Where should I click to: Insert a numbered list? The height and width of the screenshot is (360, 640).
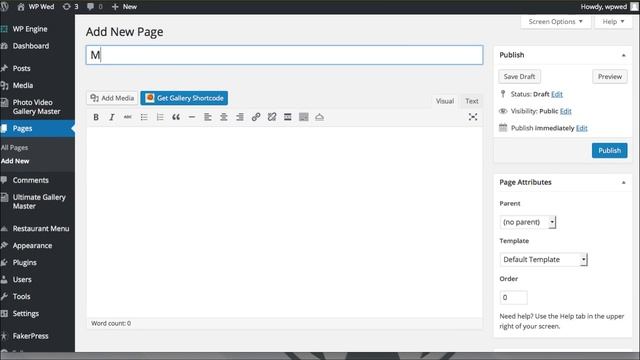160,117
